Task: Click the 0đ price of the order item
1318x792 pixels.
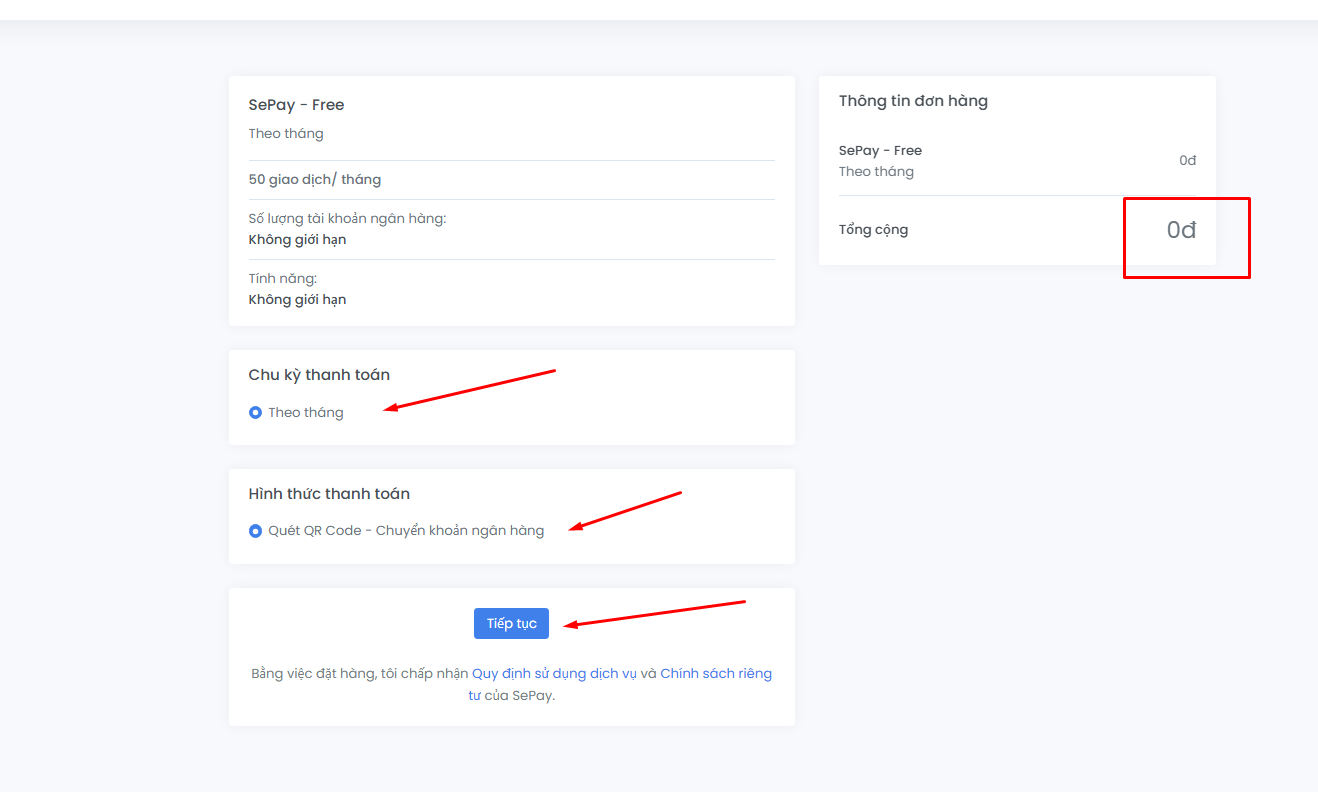Action: tap(1187, 160)
